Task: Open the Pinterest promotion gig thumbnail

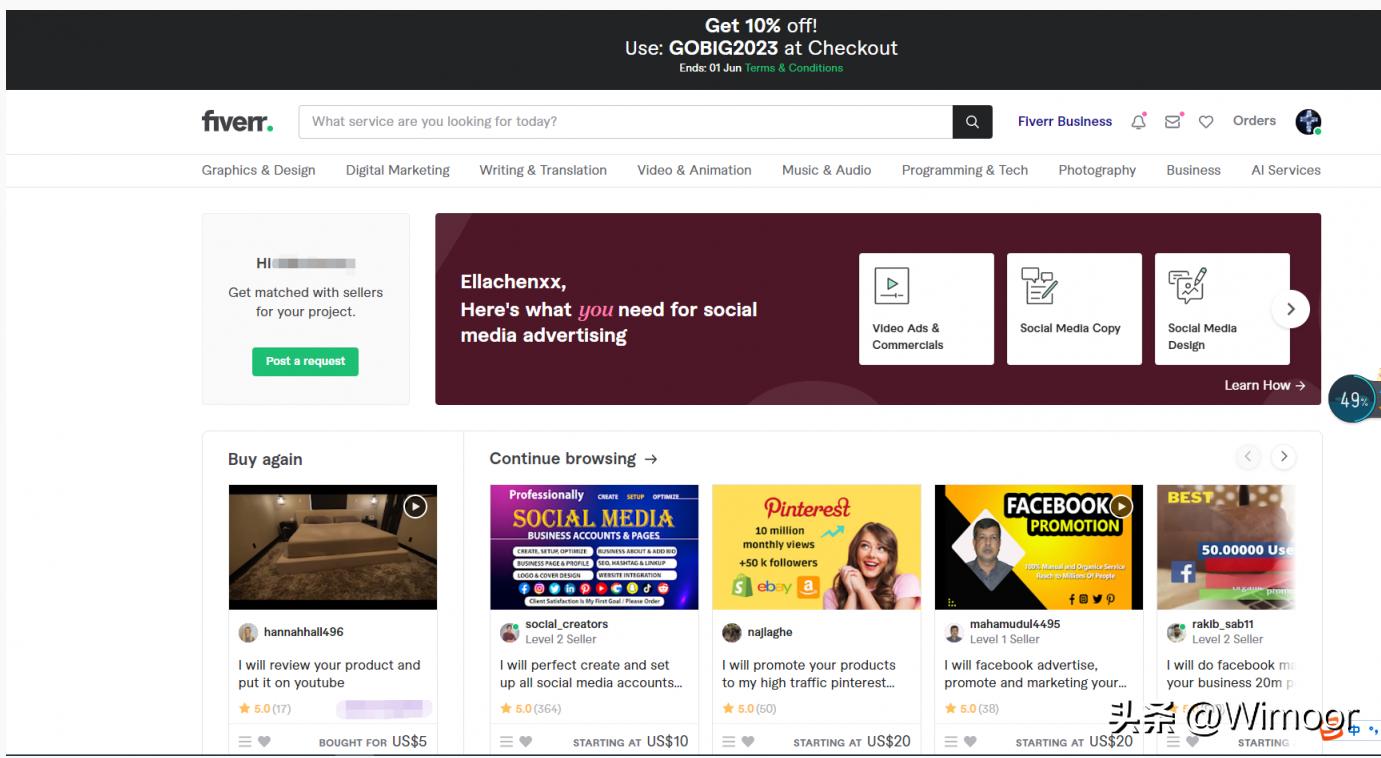Action: coord(816,547)
